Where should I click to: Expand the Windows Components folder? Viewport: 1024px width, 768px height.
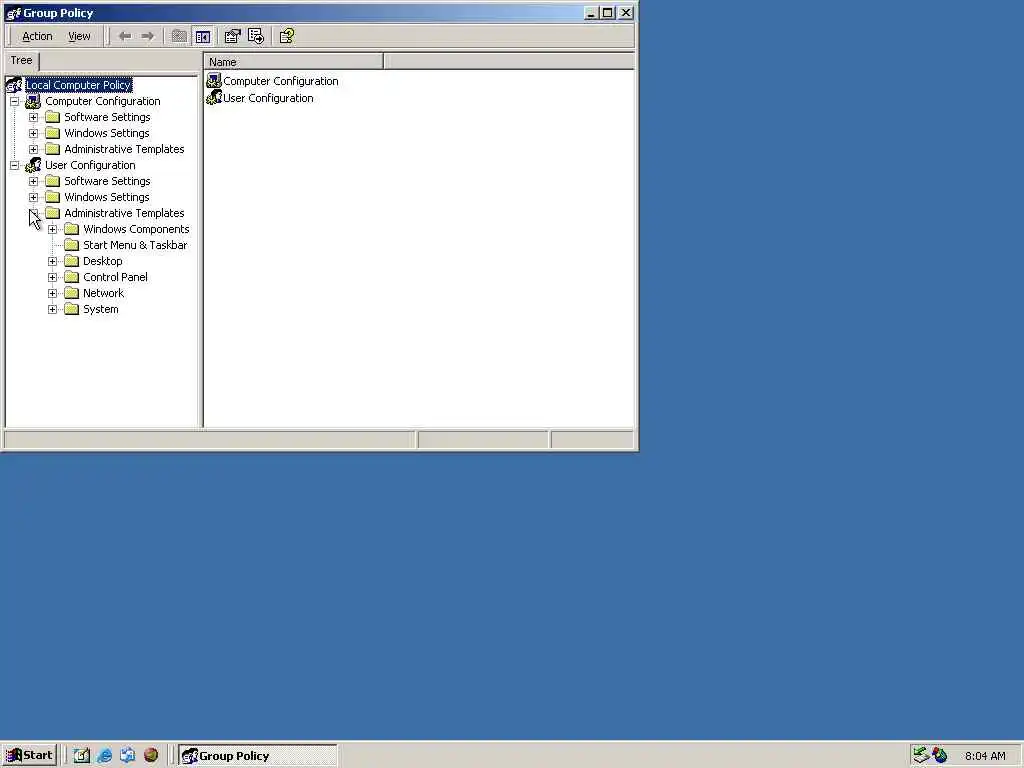(52, 229)
